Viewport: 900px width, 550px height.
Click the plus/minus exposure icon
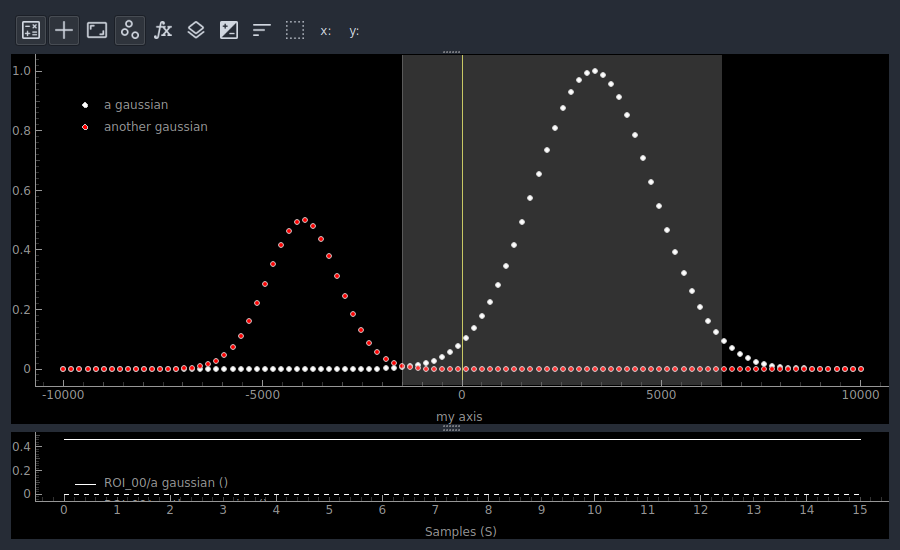(229, 30)
